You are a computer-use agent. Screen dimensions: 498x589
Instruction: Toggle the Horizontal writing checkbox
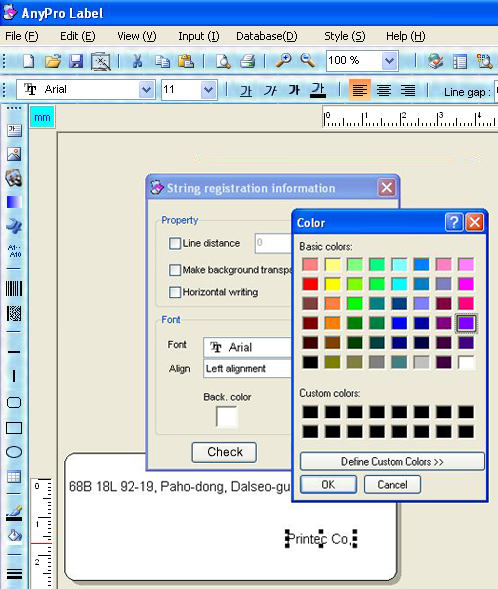[x=175, y=292]
